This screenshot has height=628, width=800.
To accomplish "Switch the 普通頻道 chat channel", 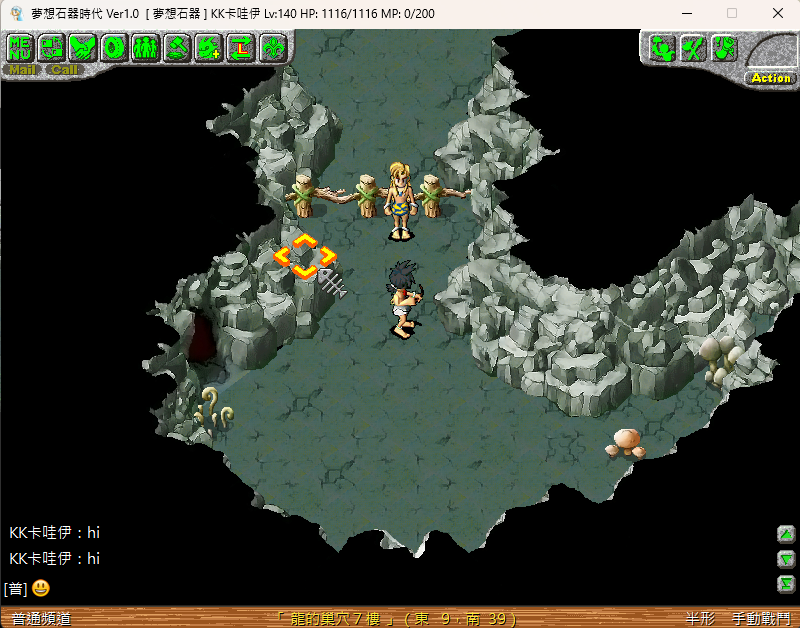I will coord(41,619).
